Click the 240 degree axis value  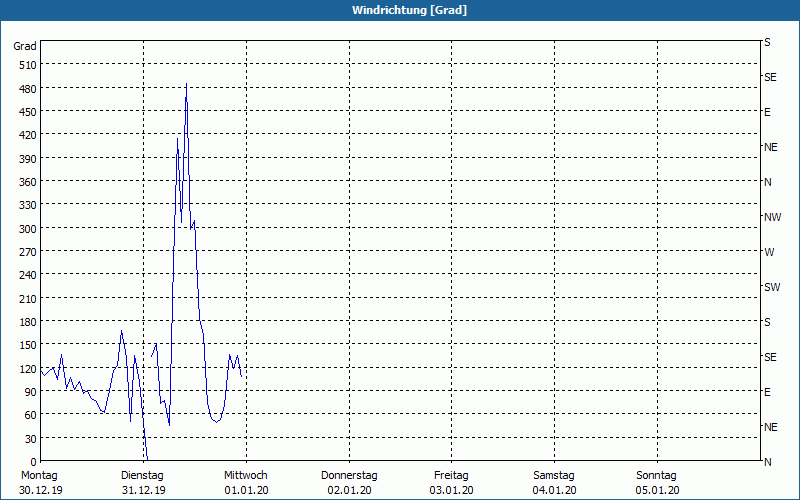click(28, 276)
